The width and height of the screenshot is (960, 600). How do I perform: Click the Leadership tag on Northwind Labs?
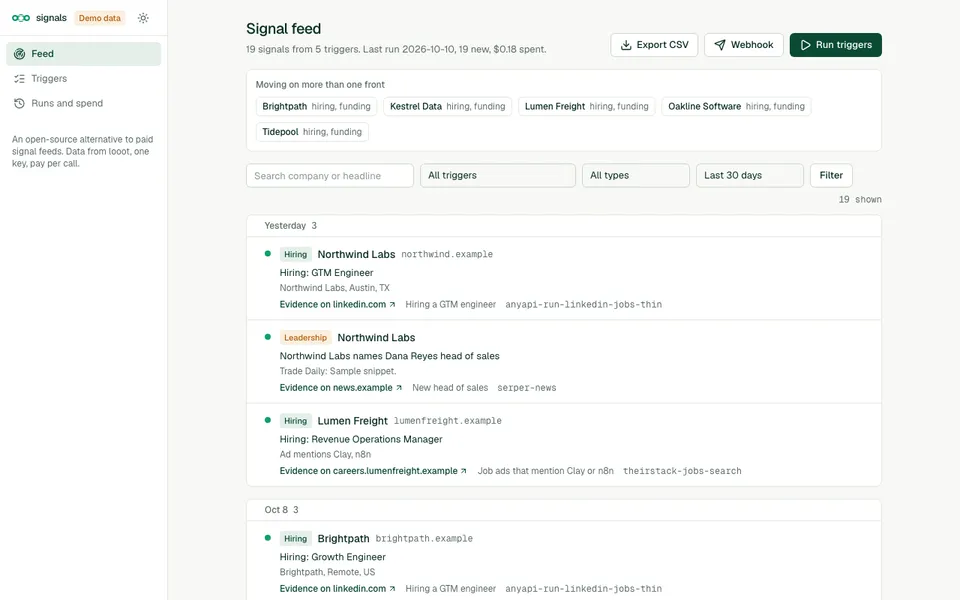pos(305,337)
